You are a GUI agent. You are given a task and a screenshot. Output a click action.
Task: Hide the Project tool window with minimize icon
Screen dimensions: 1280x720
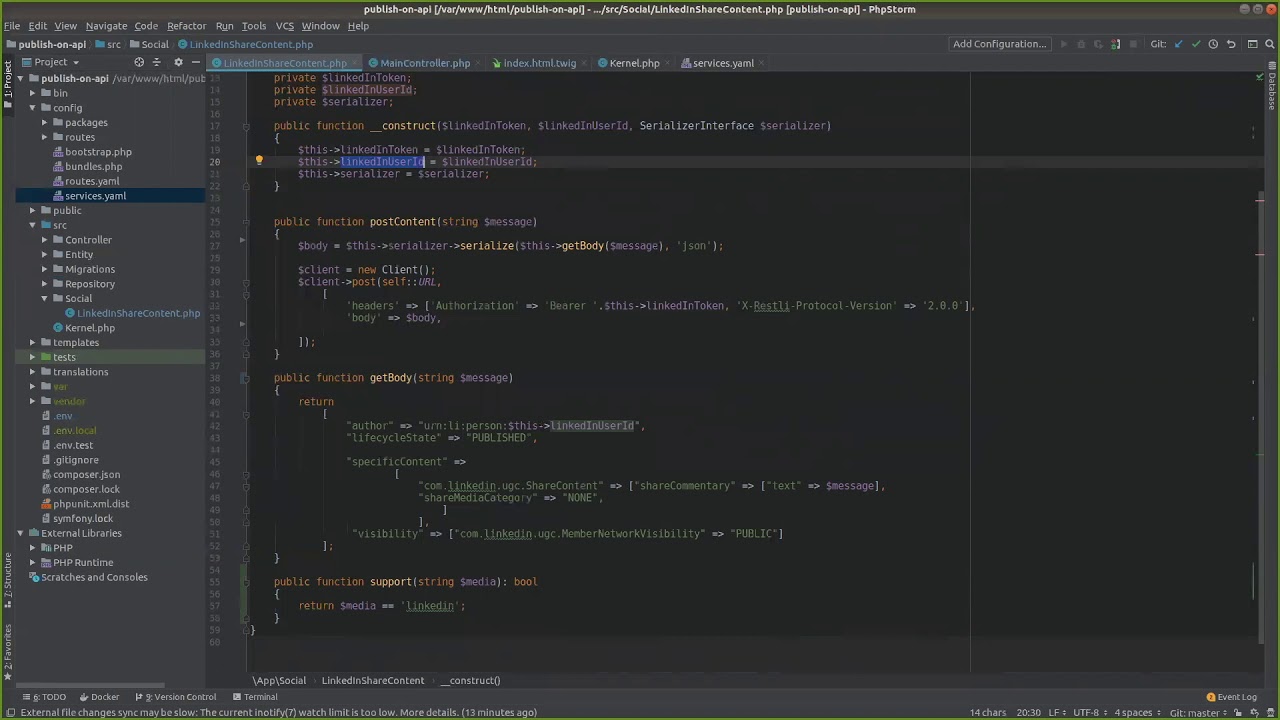pos(197,62)
